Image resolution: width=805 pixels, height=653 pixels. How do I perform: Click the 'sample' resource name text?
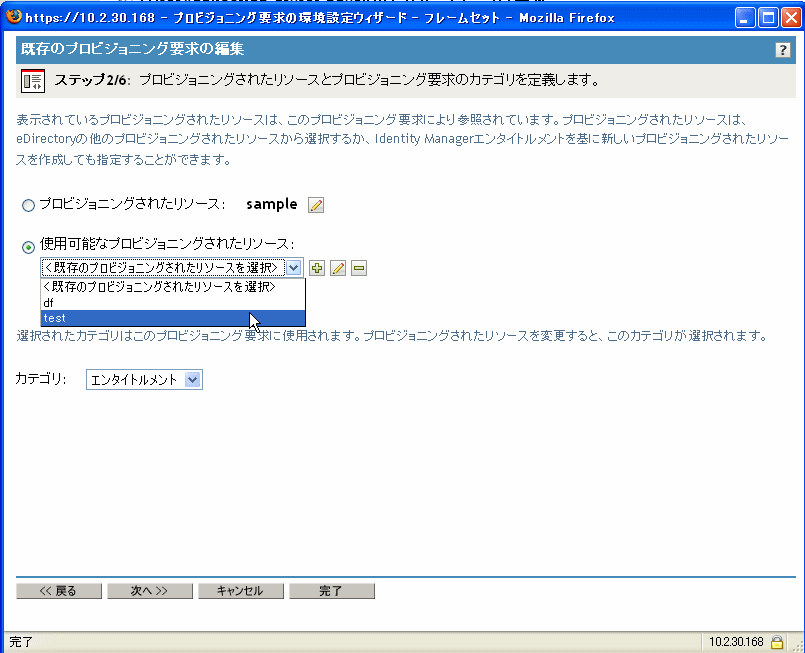tap(272, 204)
